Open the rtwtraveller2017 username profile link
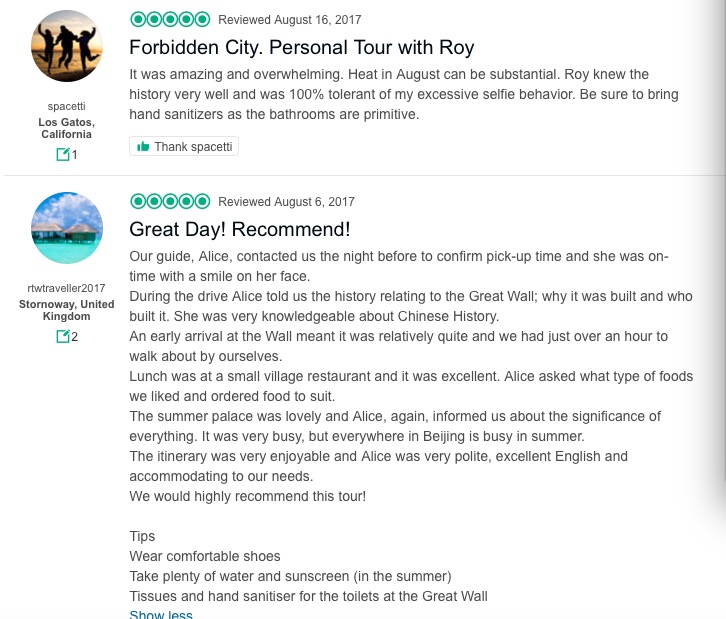Screen dimensions: 726x619 tap(67, 288)
